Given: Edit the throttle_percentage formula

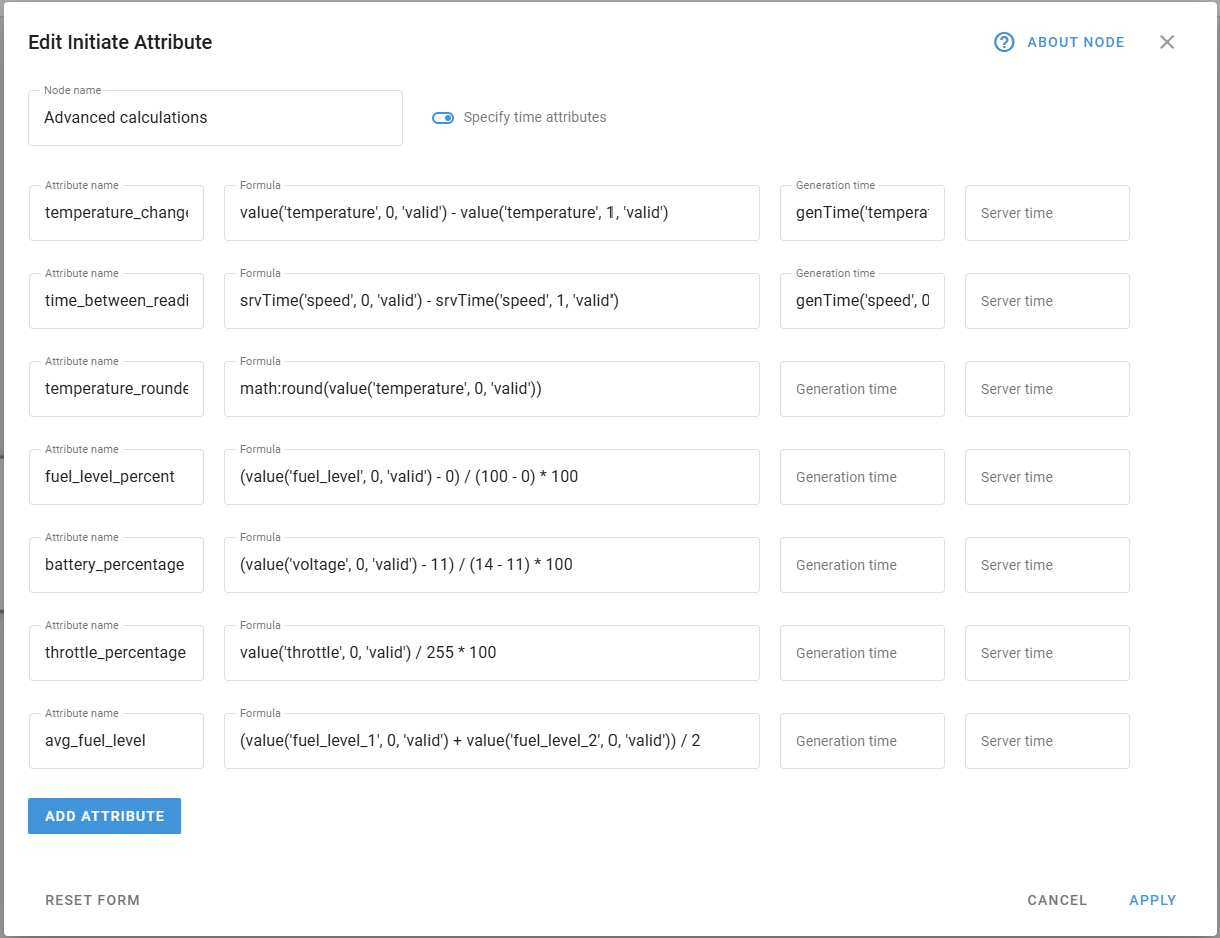Looking at the screenshot, I should [492, 653].
